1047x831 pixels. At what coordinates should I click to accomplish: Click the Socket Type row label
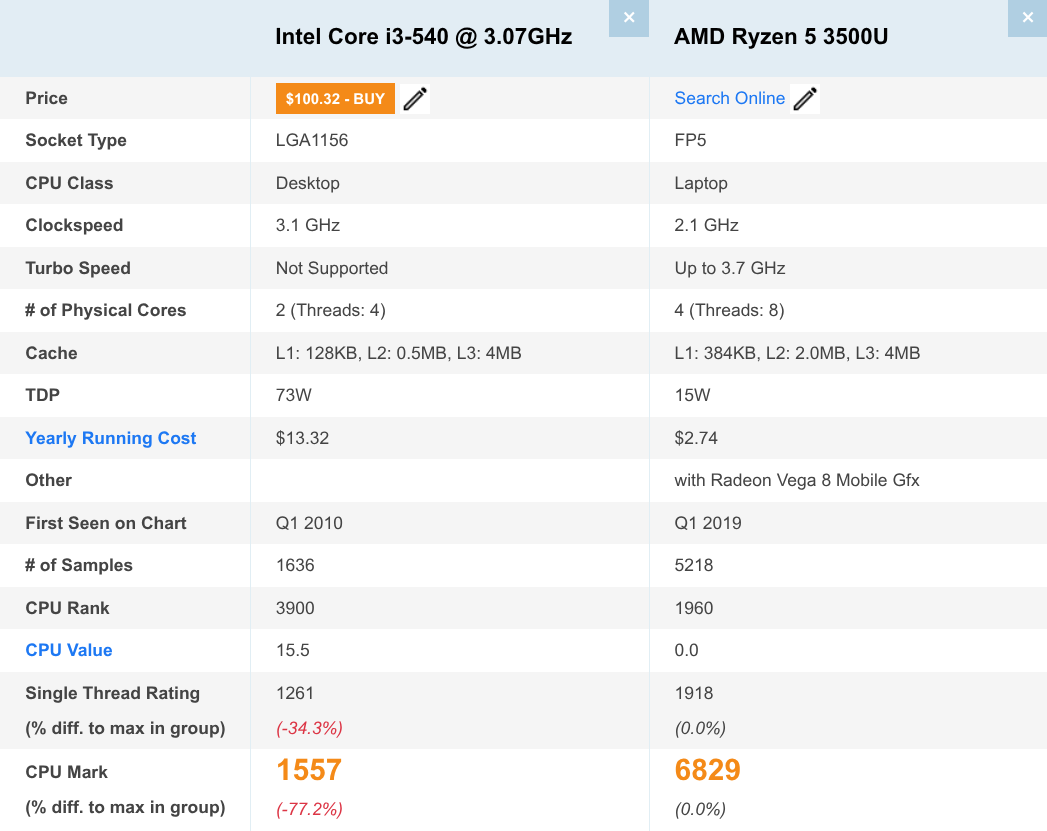(76, 140)
